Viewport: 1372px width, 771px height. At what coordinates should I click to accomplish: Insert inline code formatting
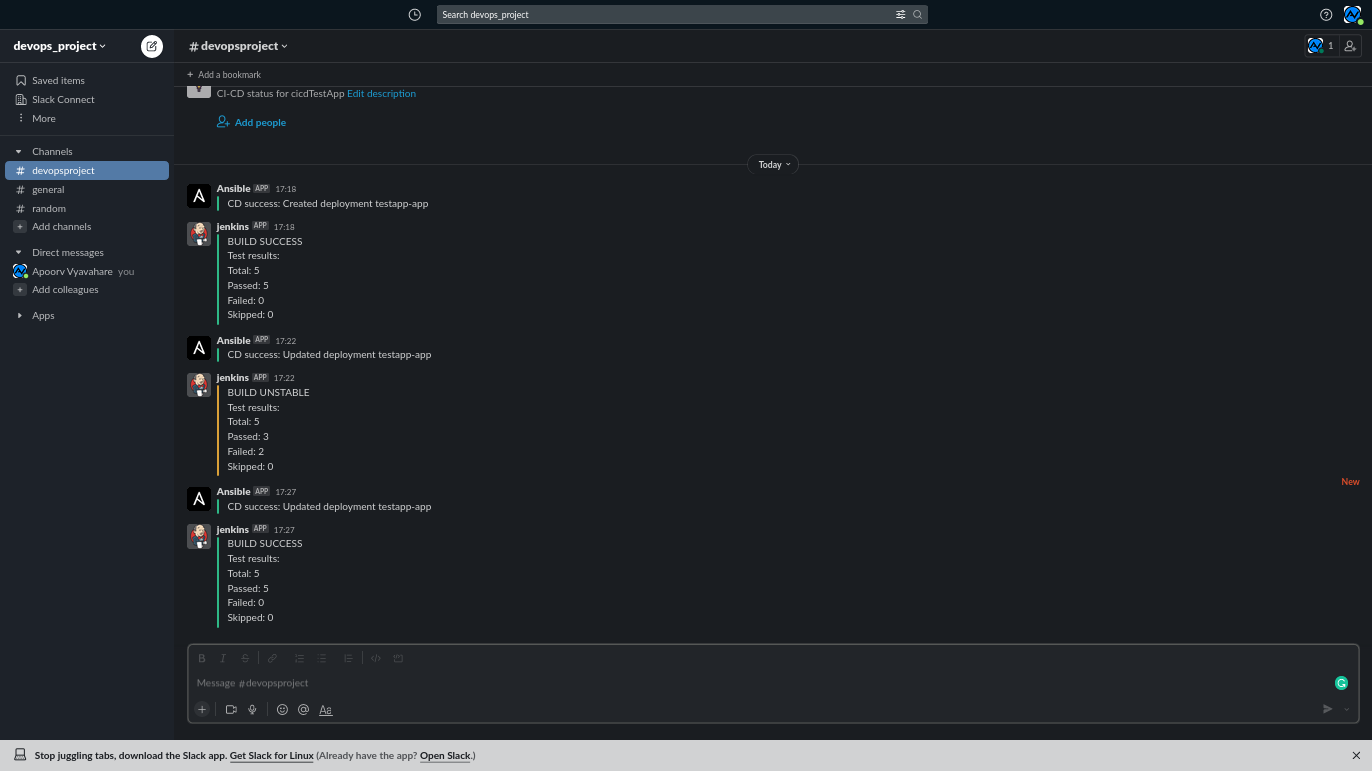376,658
